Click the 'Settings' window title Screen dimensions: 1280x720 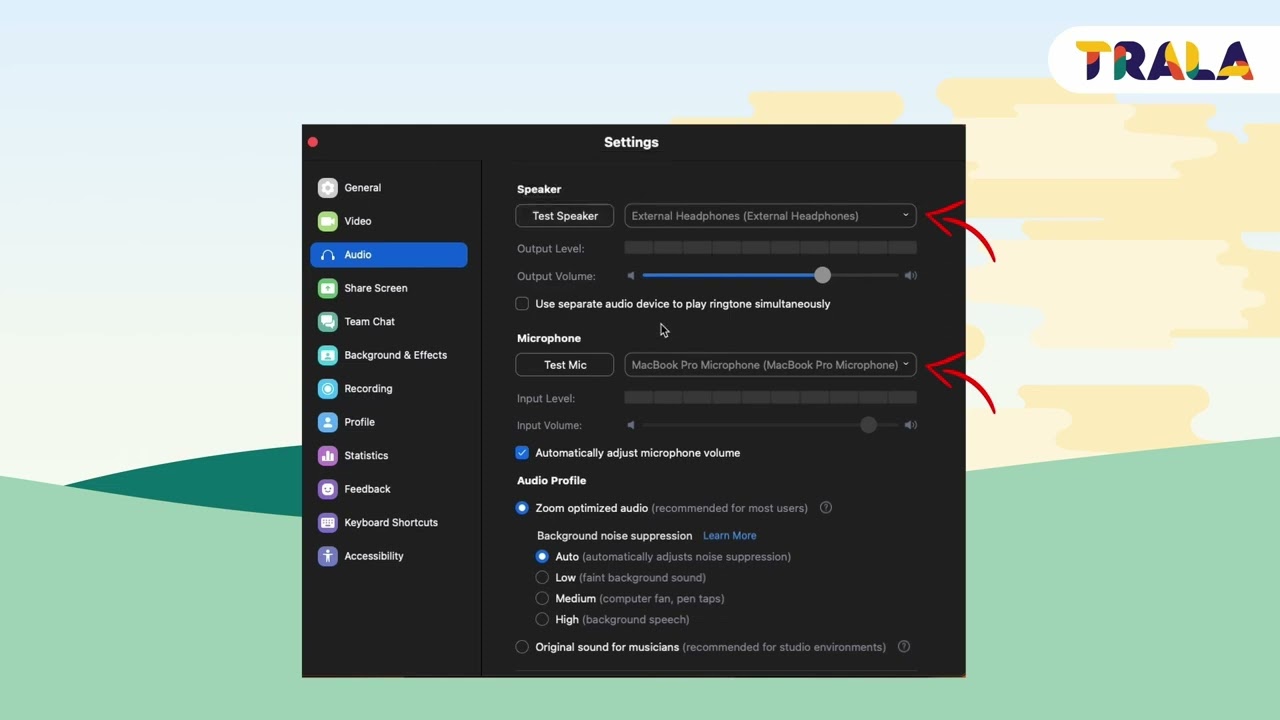tap(631, 143)
